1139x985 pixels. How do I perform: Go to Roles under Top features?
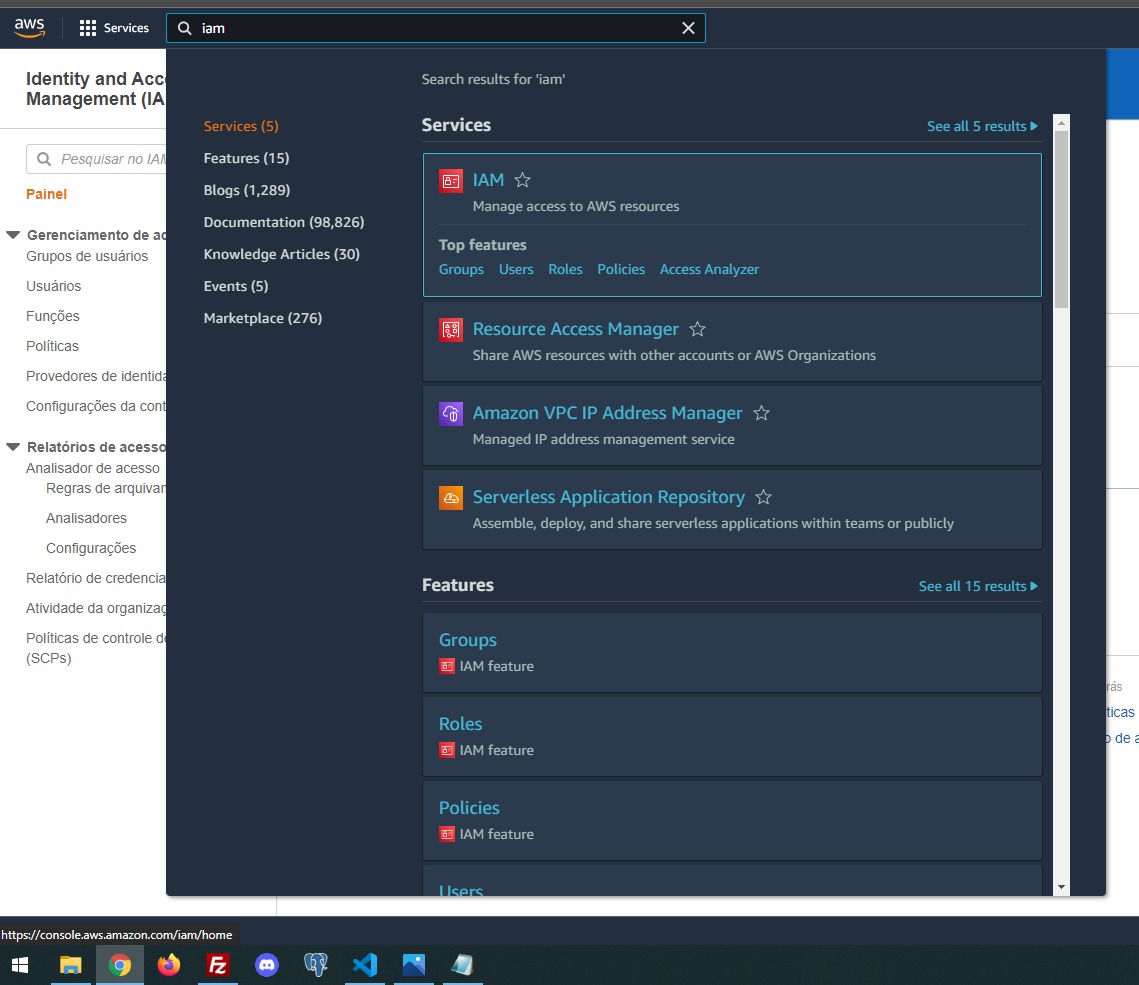click(565, 269)
